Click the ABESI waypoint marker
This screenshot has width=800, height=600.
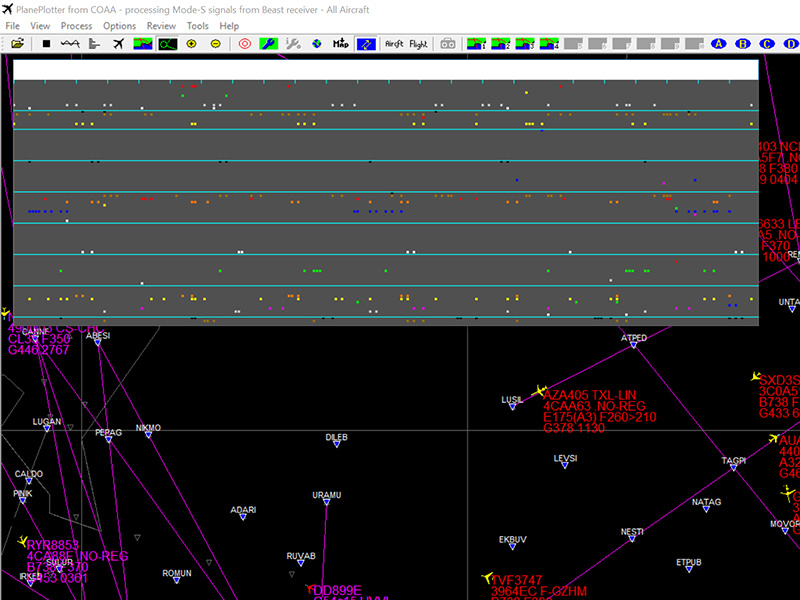(97, 342)
